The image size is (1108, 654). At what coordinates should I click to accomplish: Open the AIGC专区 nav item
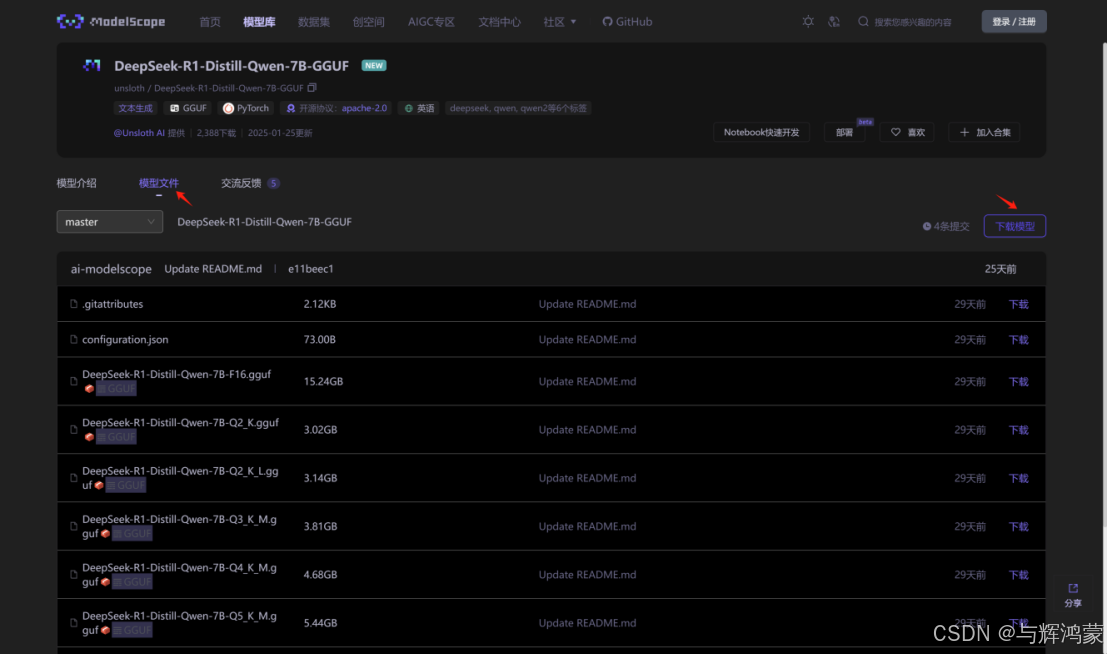click(431, 22)
